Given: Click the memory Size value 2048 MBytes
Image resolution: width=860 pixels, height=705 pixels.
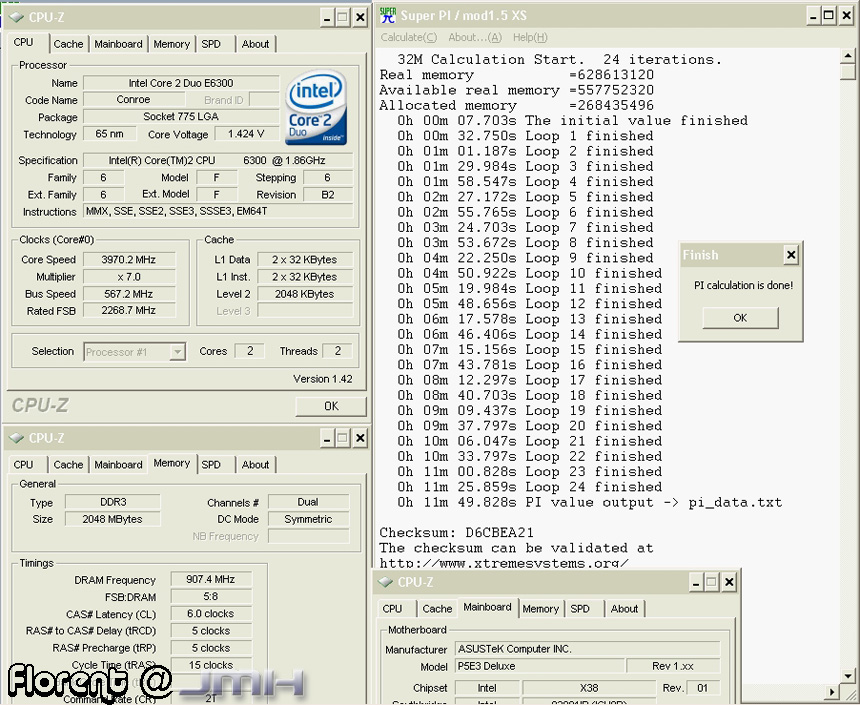Looking at the screenshot, I should 113,519.
